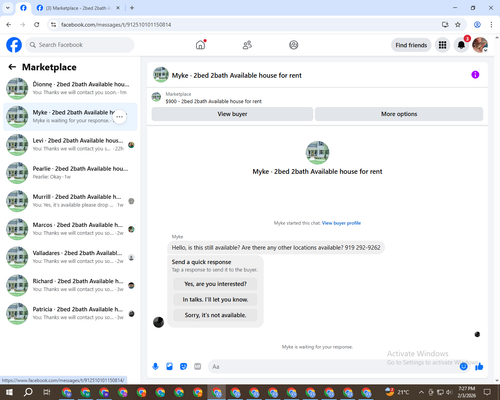The image size is (500, 400).
Task: Click the browser Back arrow
Action: tap(9, 24)
